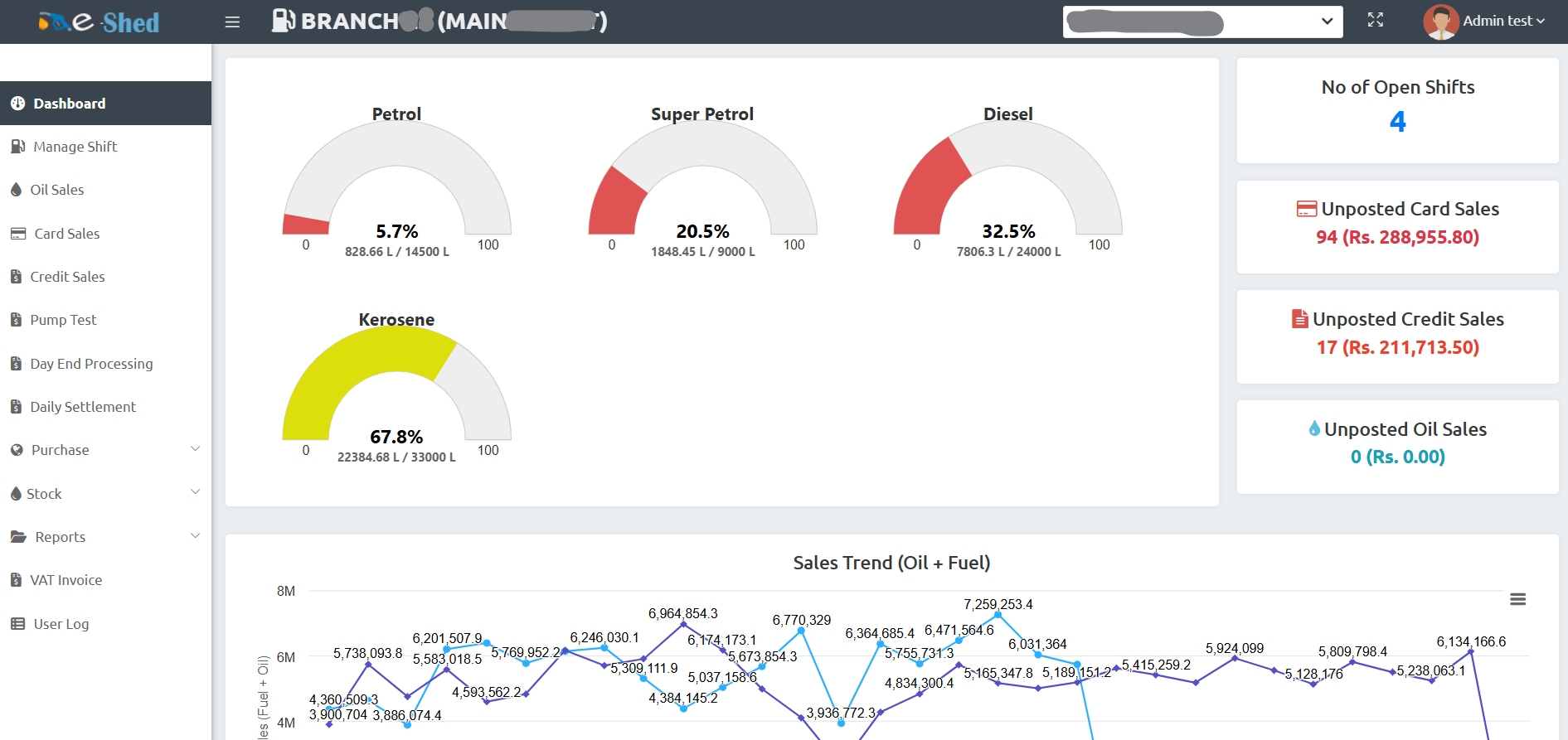
Task: Click Super Petrol 20.5% value
Action: 702,231
